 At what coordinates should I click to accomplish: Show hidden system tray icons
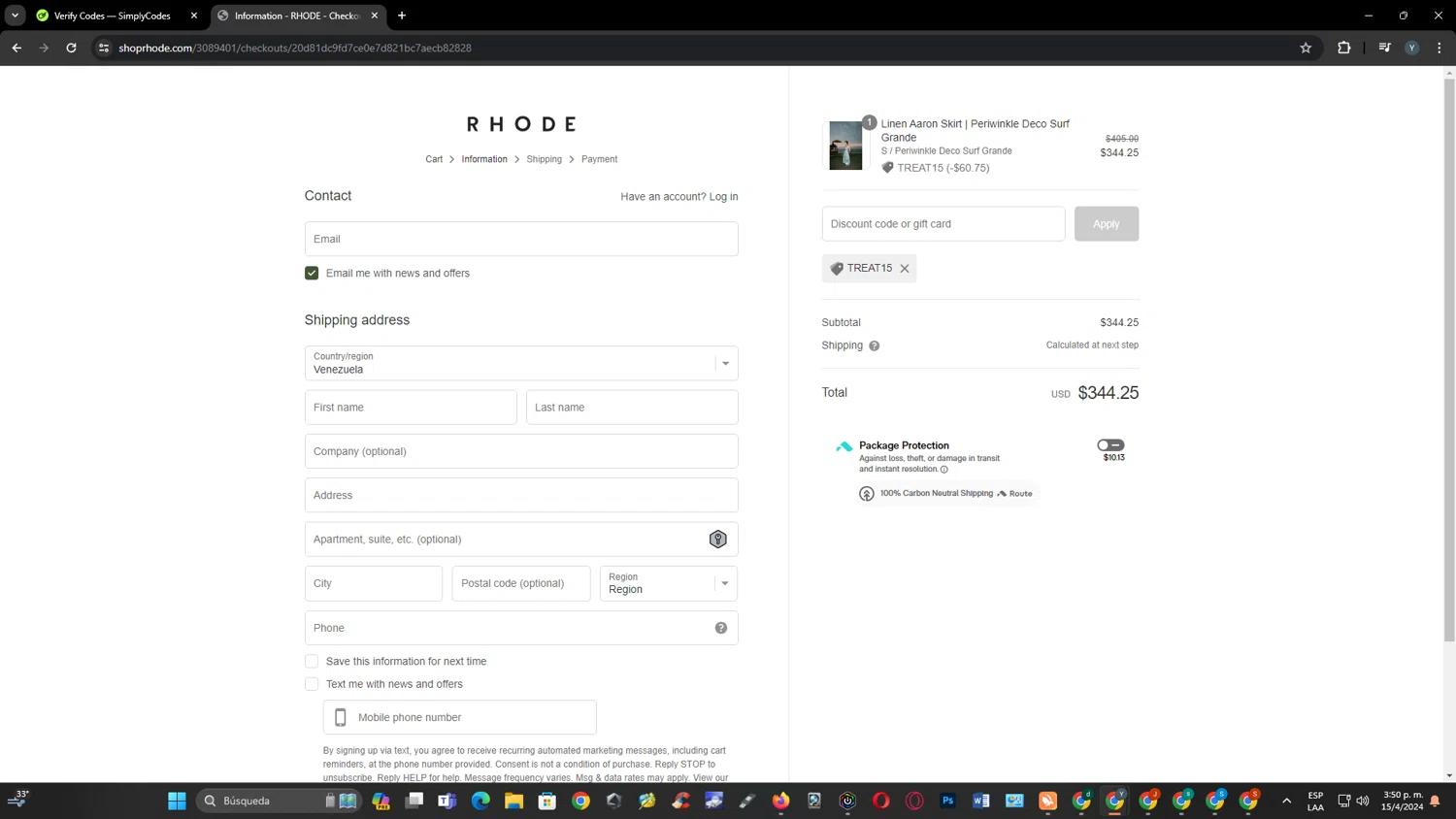(1287, 801)
